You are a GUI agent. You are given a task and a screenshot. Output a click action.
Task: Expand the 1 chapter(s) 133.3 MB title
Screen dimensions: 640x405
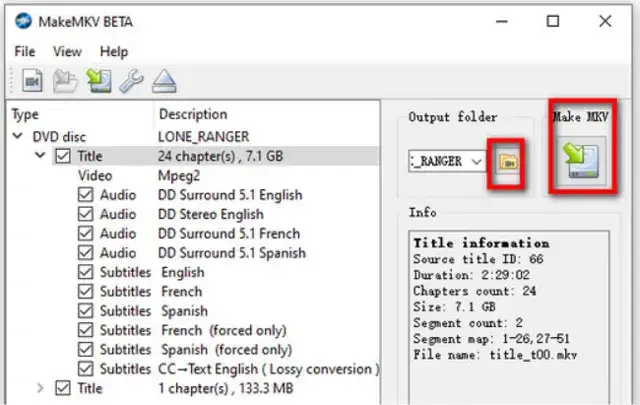(x=40, y=388)
